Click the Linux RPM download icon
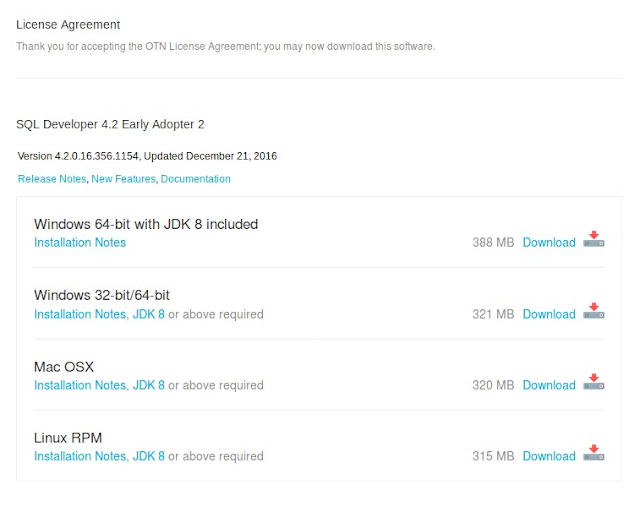640x512 pixels. (594, 453)
